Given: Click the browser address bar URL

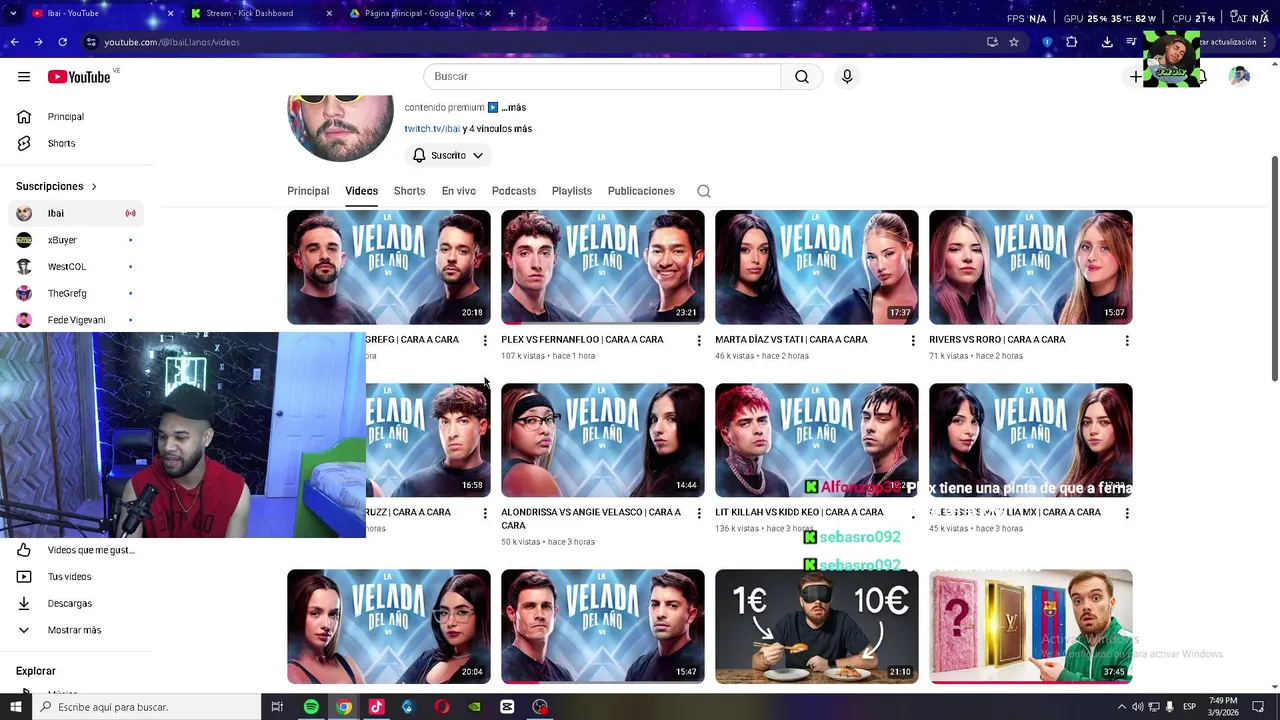Looking at the screenshot, I should click(172, 42).
